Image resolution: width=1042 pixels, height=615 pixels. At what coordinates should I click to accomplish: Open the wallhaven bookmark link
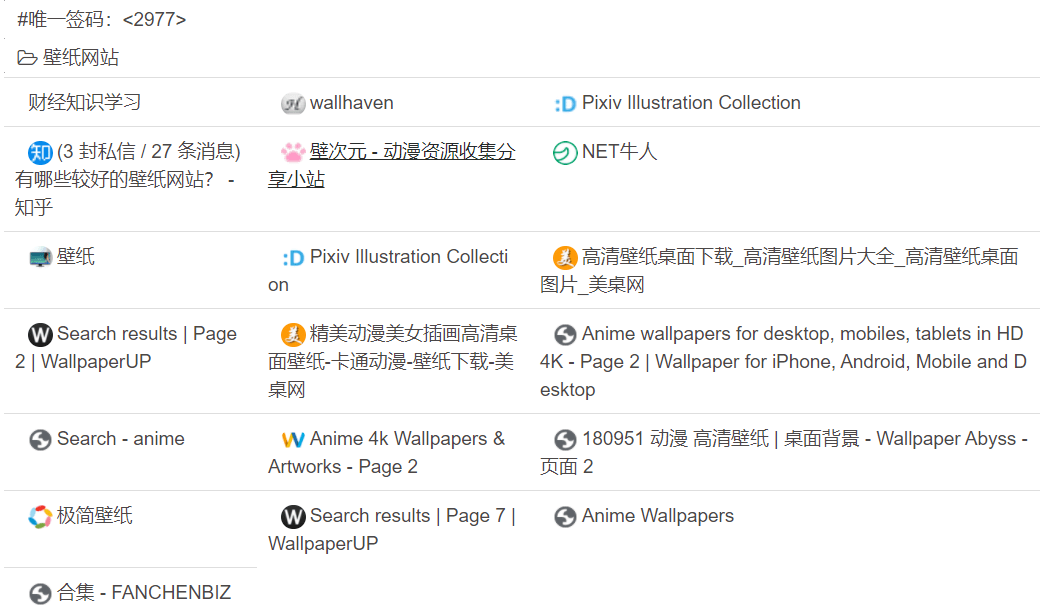click(x=352, y=103)
